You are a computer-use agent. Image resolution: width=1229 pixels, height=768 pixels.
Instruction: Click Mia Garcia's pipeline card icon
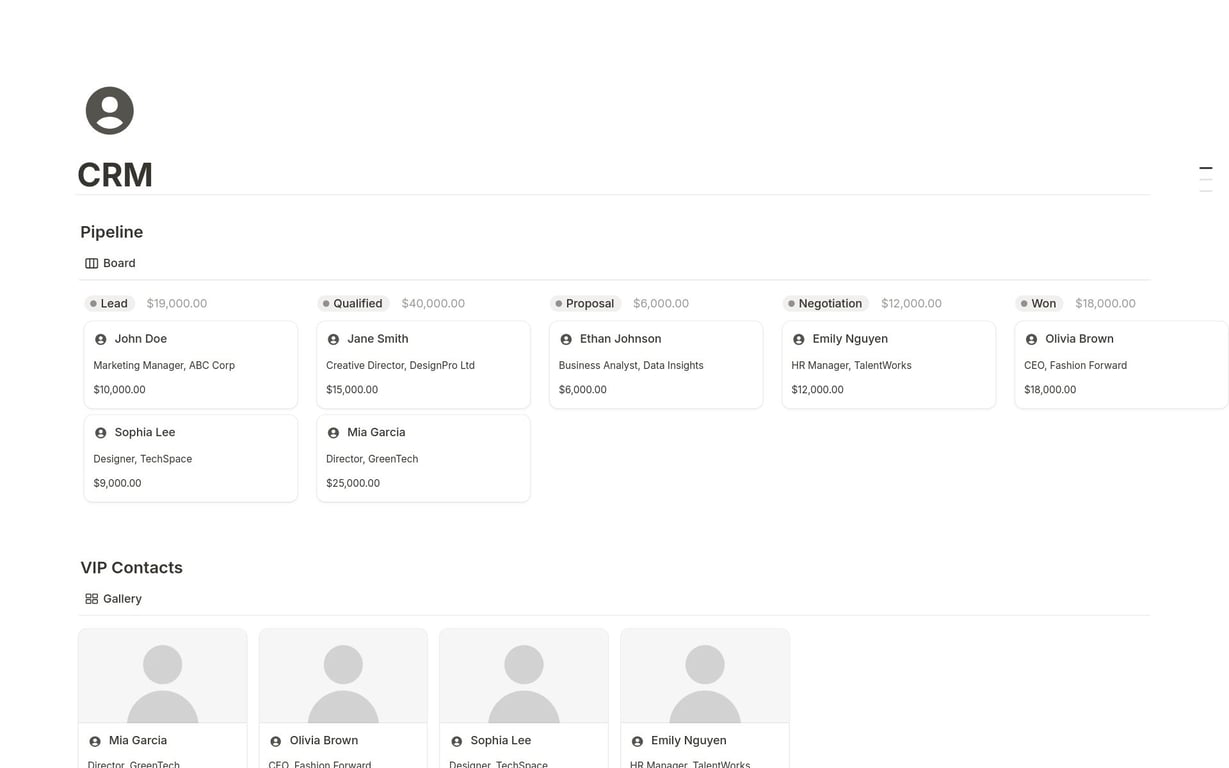(333, 433)
